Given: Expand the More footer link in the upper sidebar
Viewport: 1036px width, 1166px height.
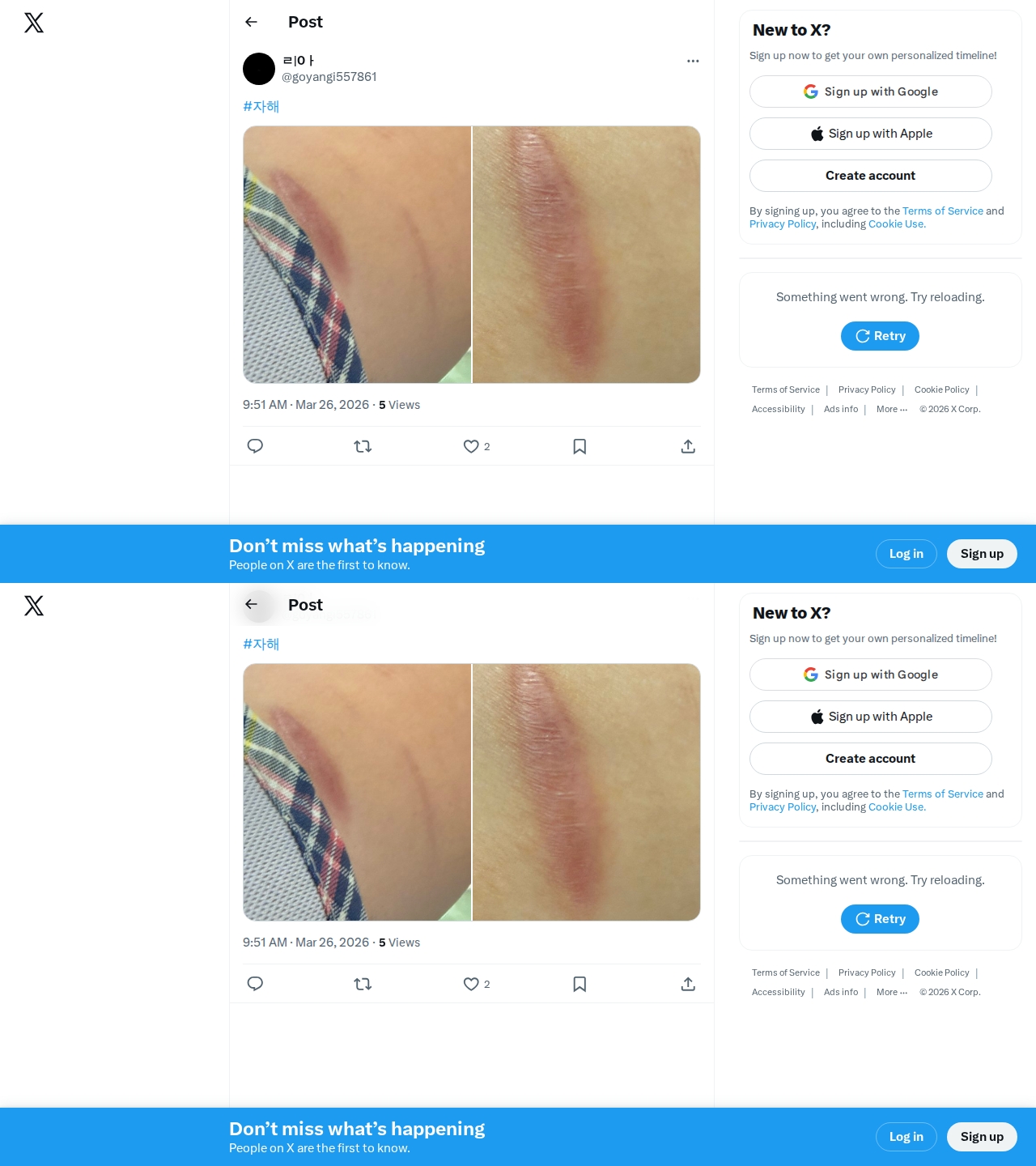Looking at the screenshot, I should [x=892, y=409].
